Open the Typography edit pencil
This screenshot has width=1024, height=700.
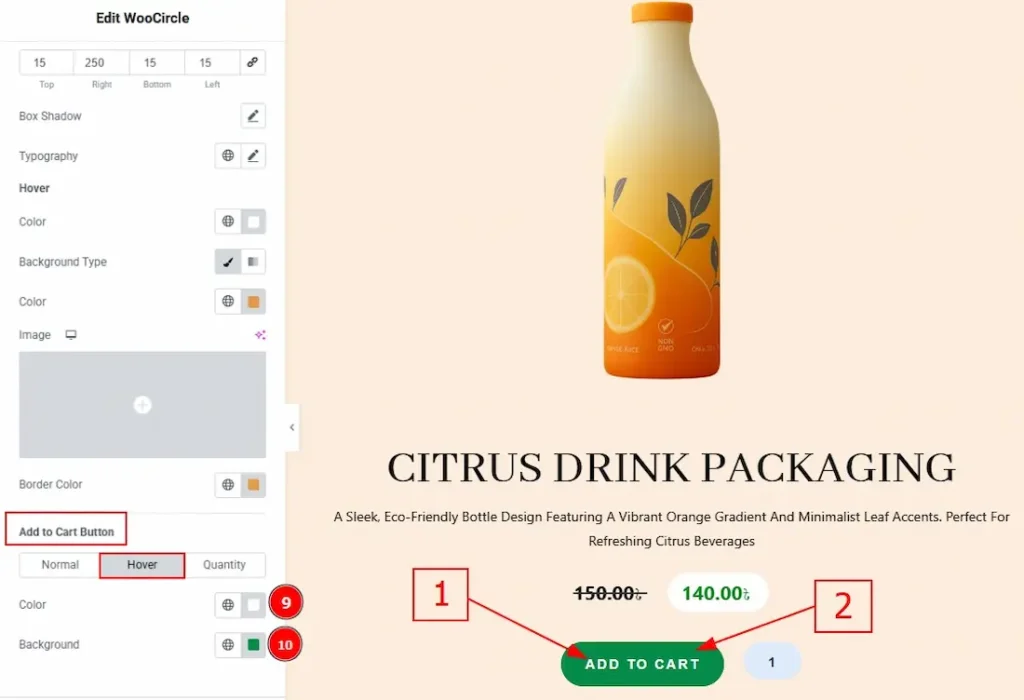pos(253,156)
